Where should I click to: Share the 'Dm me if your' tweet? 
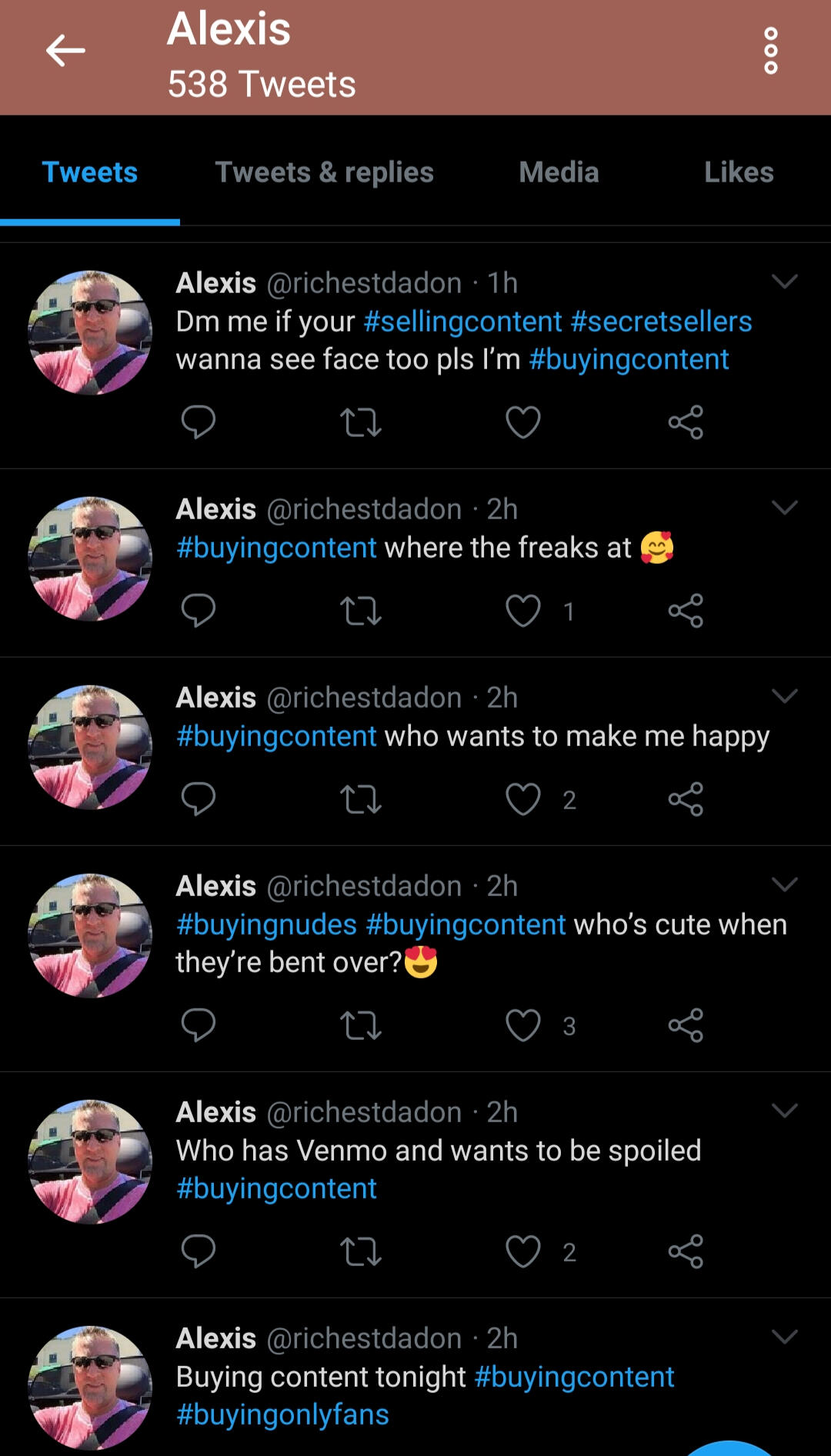(686, 422)
